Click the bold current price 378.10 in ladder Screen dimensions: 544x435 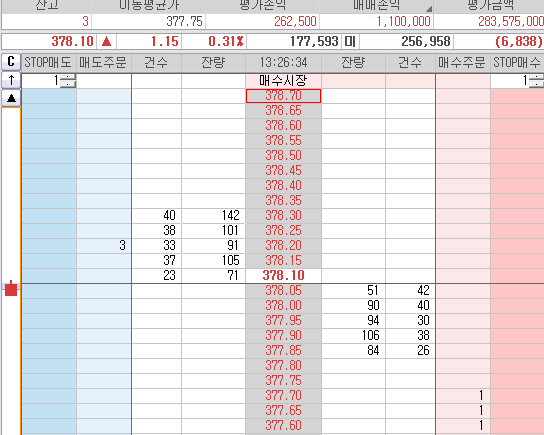click(283, 275)
